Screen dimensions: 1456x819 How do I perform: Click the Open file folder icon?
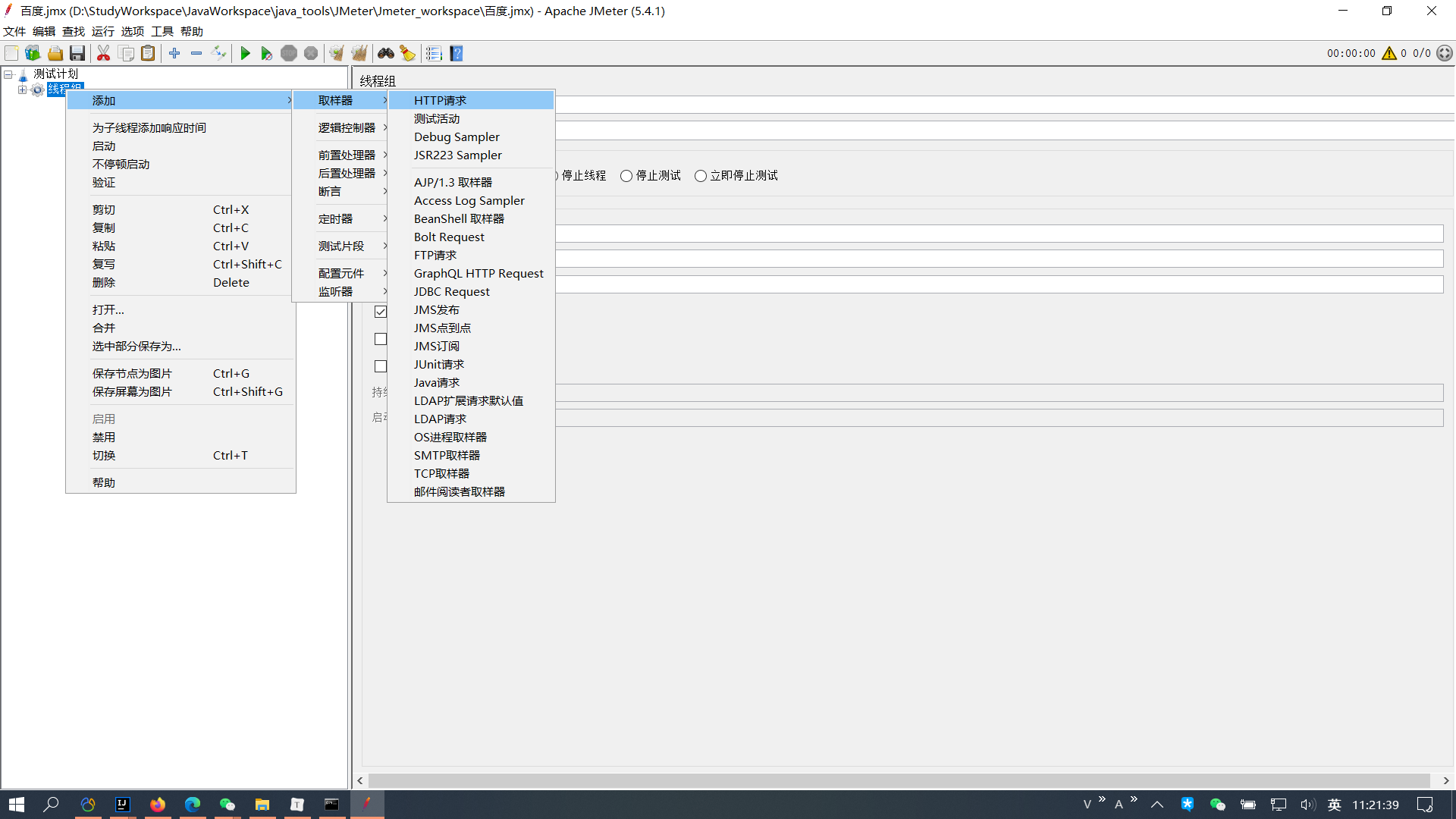[55, 53]
